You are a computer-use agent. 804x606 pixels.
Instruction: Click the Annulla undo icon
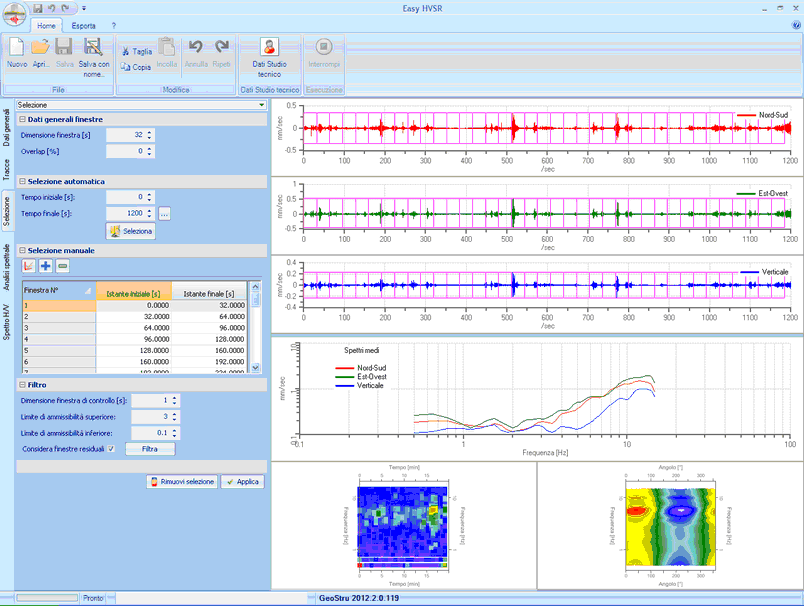195,47
